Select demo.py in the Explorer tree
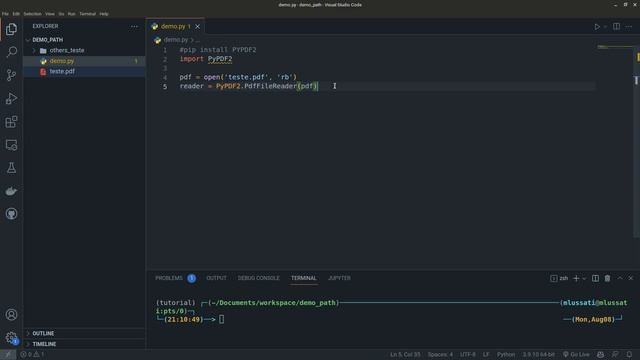Viewport: 640px width, 360px height. pos(84,61)
